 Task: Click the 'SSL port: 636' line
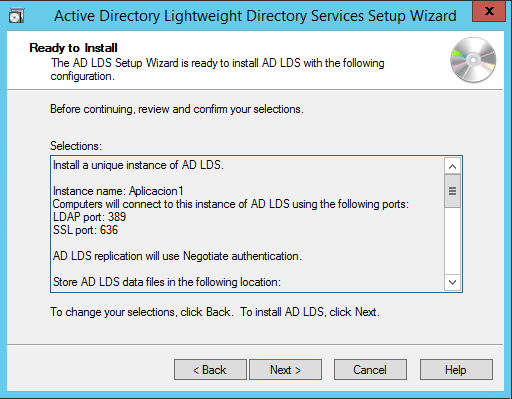pyautogui.click(x=85, y=230)
